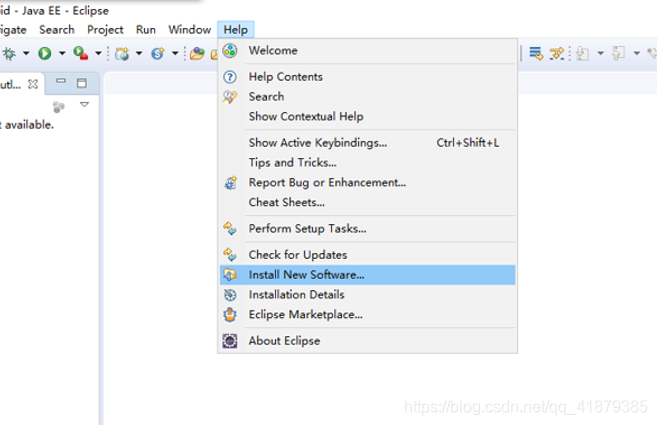Click the Debug bug icon in toolbar

[x=9, y=53]
